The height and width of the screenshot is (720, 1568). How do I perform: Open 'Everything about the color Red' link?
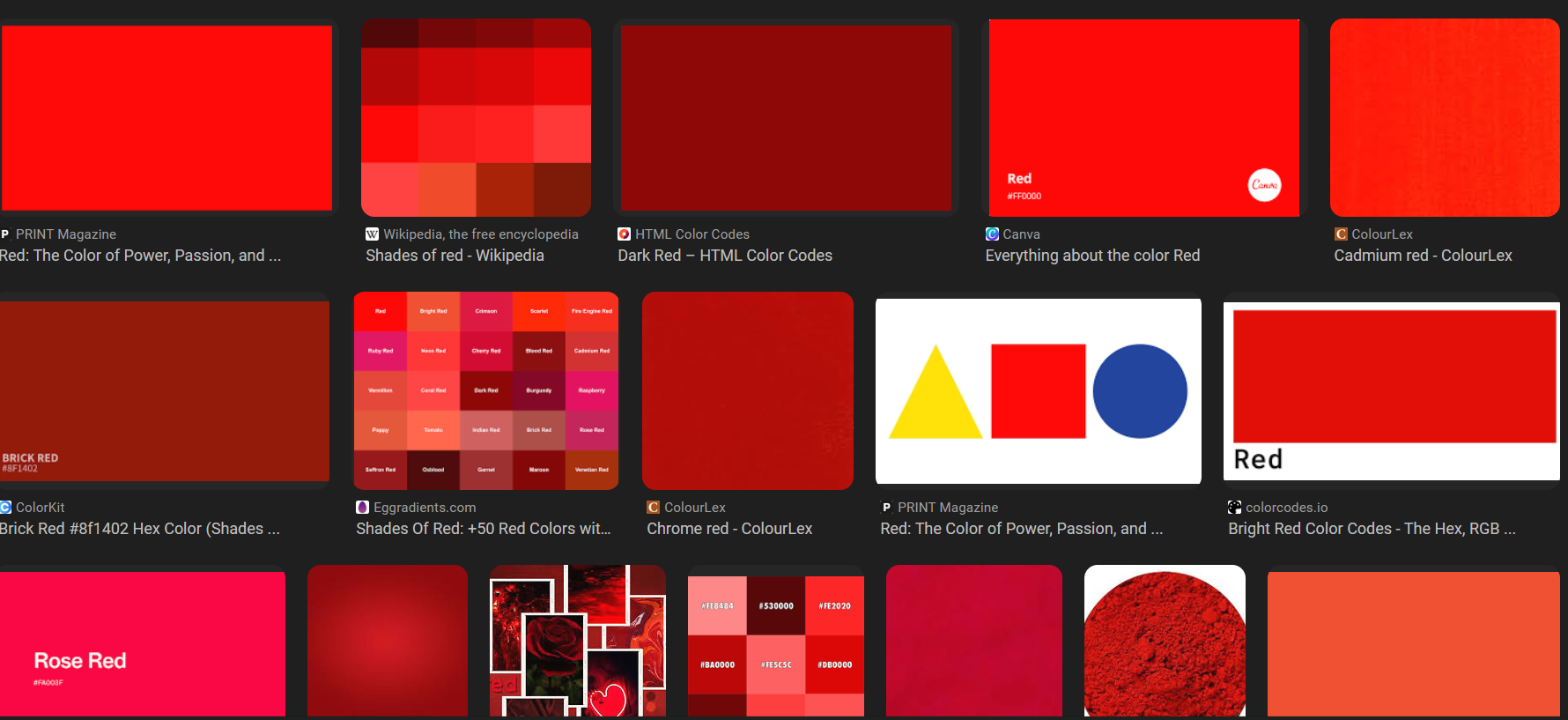point(1092,256)
